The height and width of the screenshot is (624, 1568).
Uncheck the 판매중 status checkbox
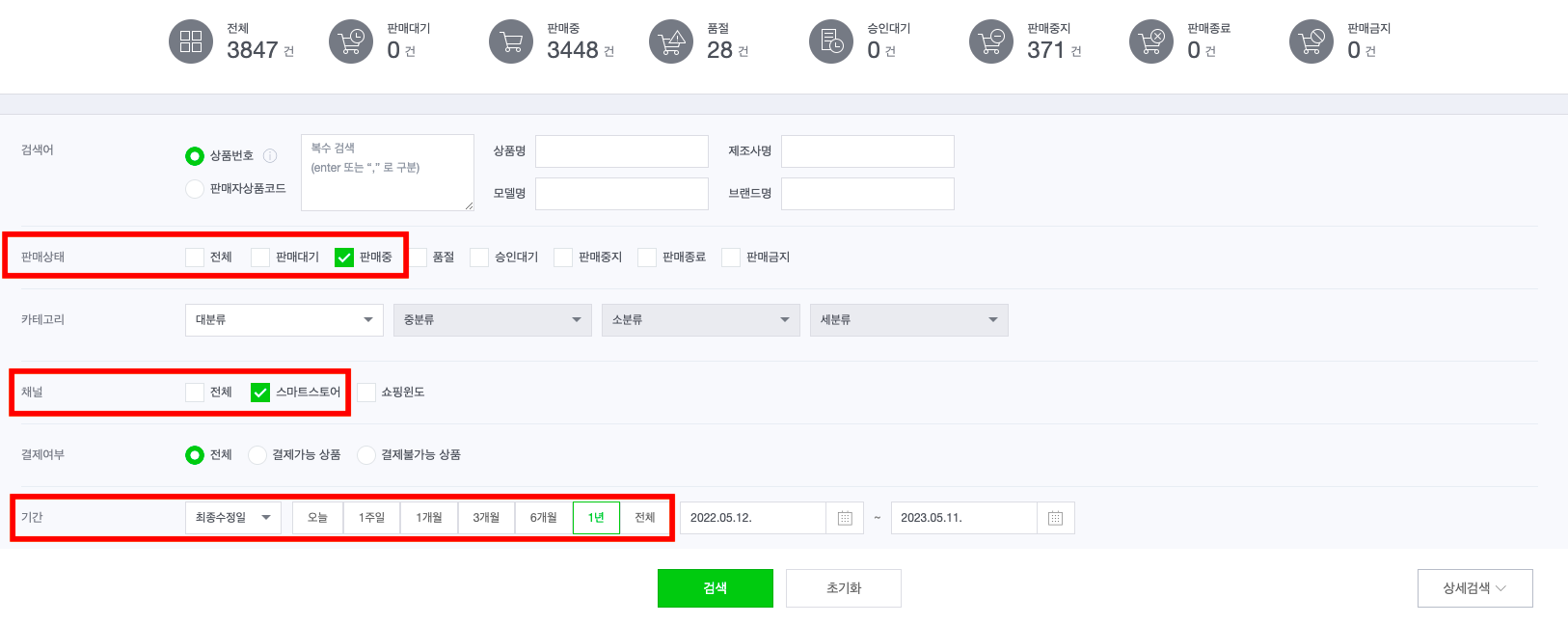[x=344, y=258]
